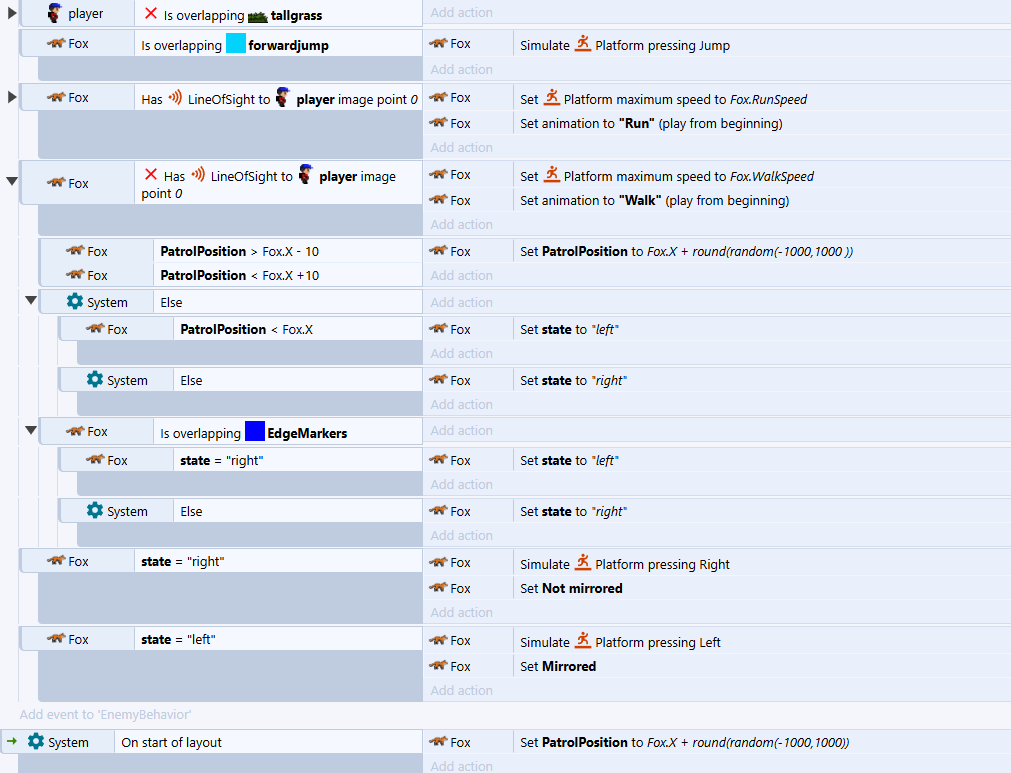The width and height of the screenshot is (1011, 773).
Task: Click Add action below Set Mirrored
Action: [x=461, y=691]
